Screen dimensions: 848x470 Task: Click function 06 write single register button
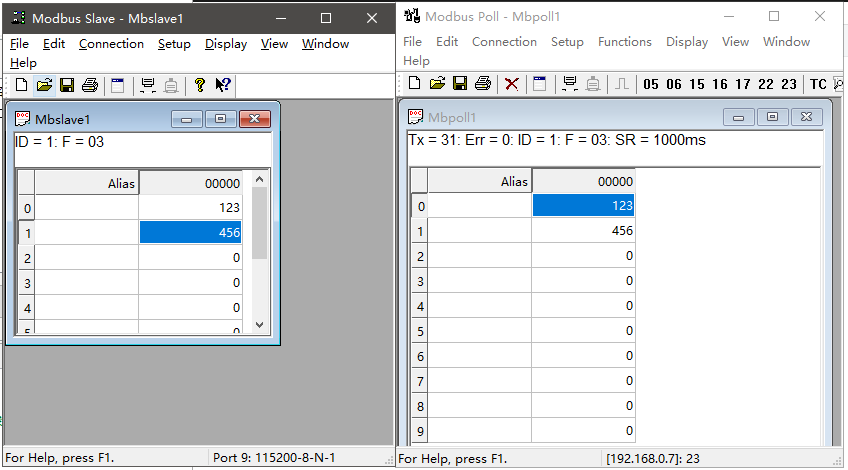click(x=674, y=84)
